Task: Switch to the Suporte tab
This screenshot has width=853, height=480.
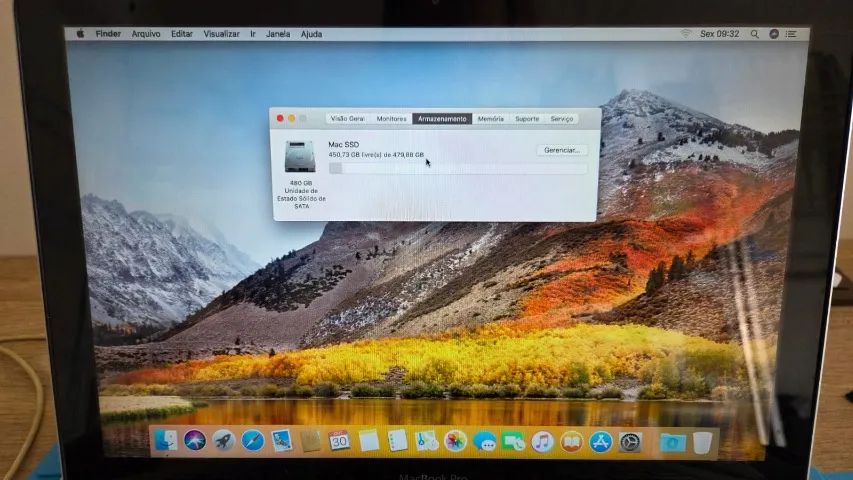Action: (527, 119)
